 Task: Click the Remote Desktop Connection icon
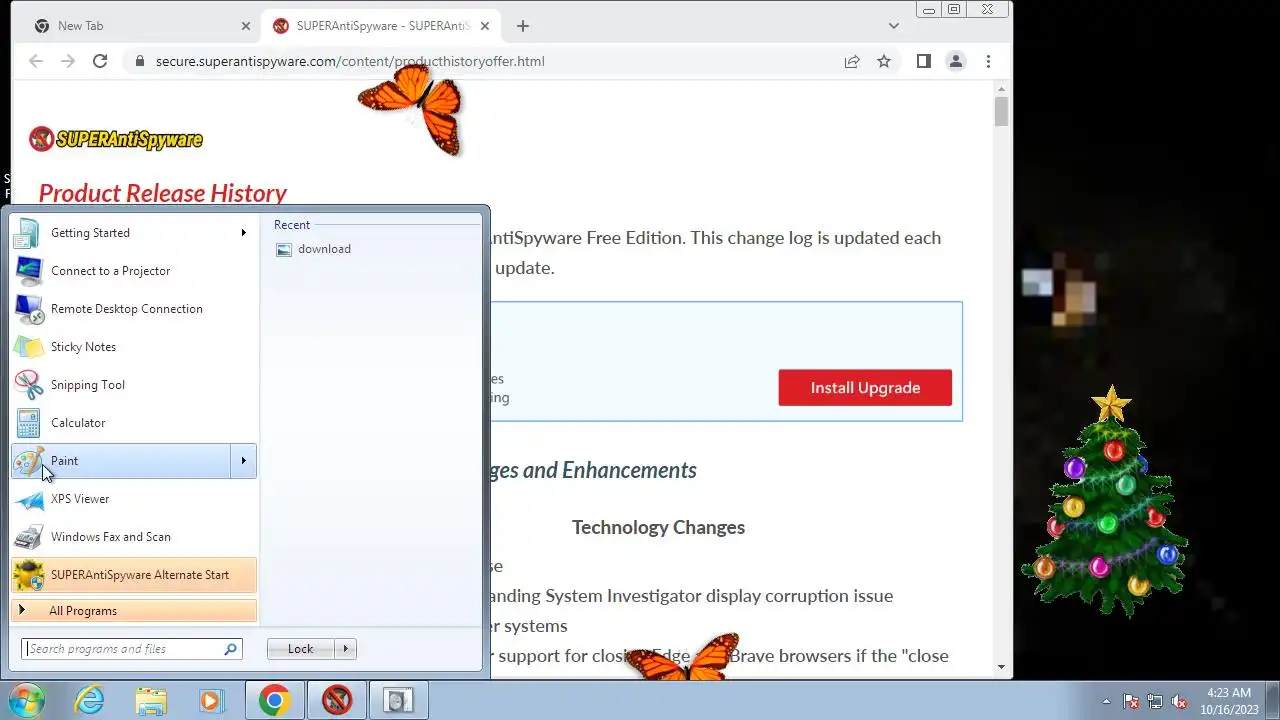click(x=29, y=309)
